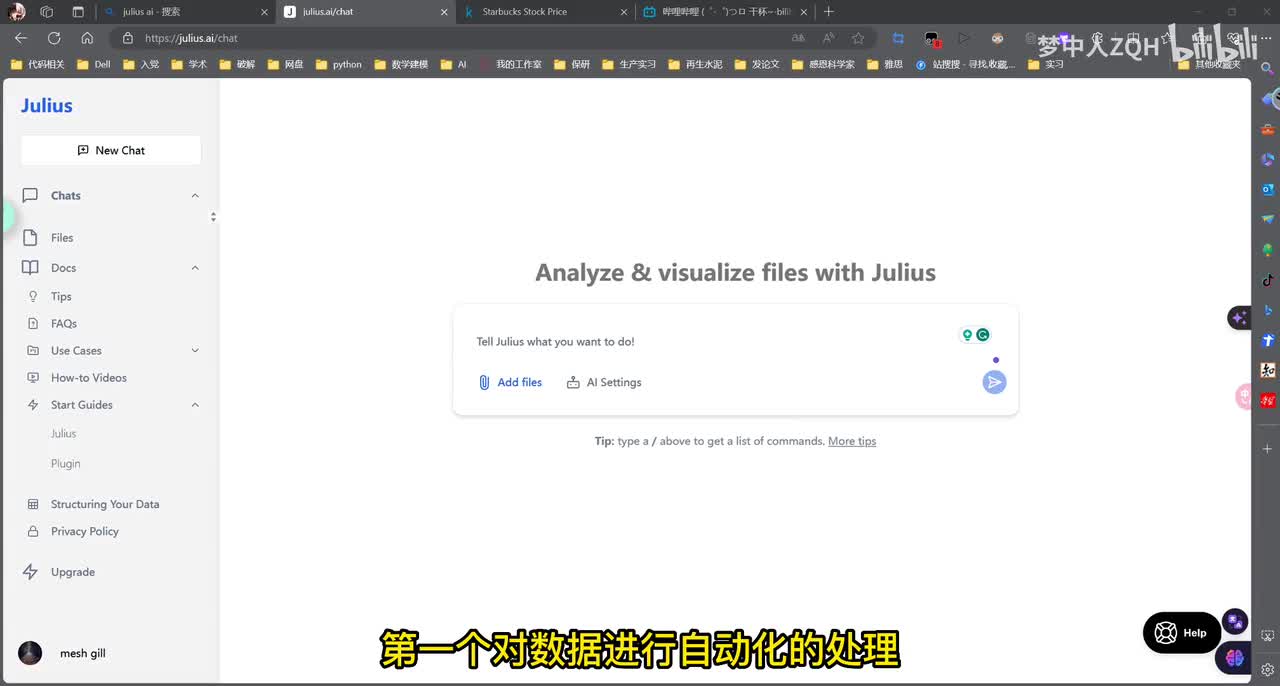1280x686 pixels.
Task: Open AI Settings in chat box
Action: [x=604, y=382]
